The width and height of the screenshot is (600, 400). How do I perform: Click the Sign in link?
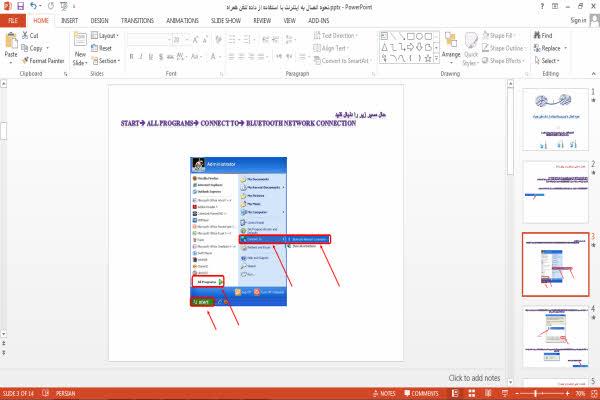pos(578,20)
